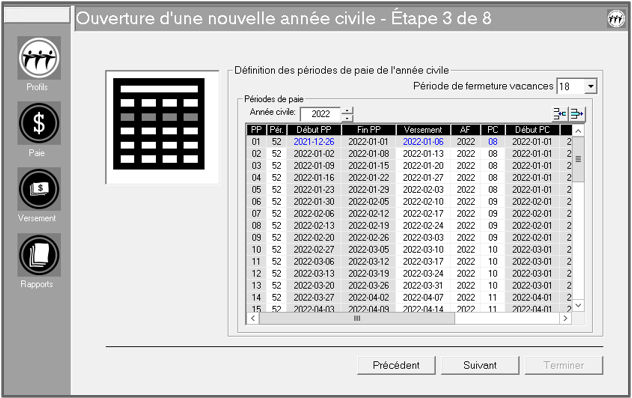Select Versement cell 2022-01-27
The height and width of the screenshot is (398, 632).
tap(423, 177)
